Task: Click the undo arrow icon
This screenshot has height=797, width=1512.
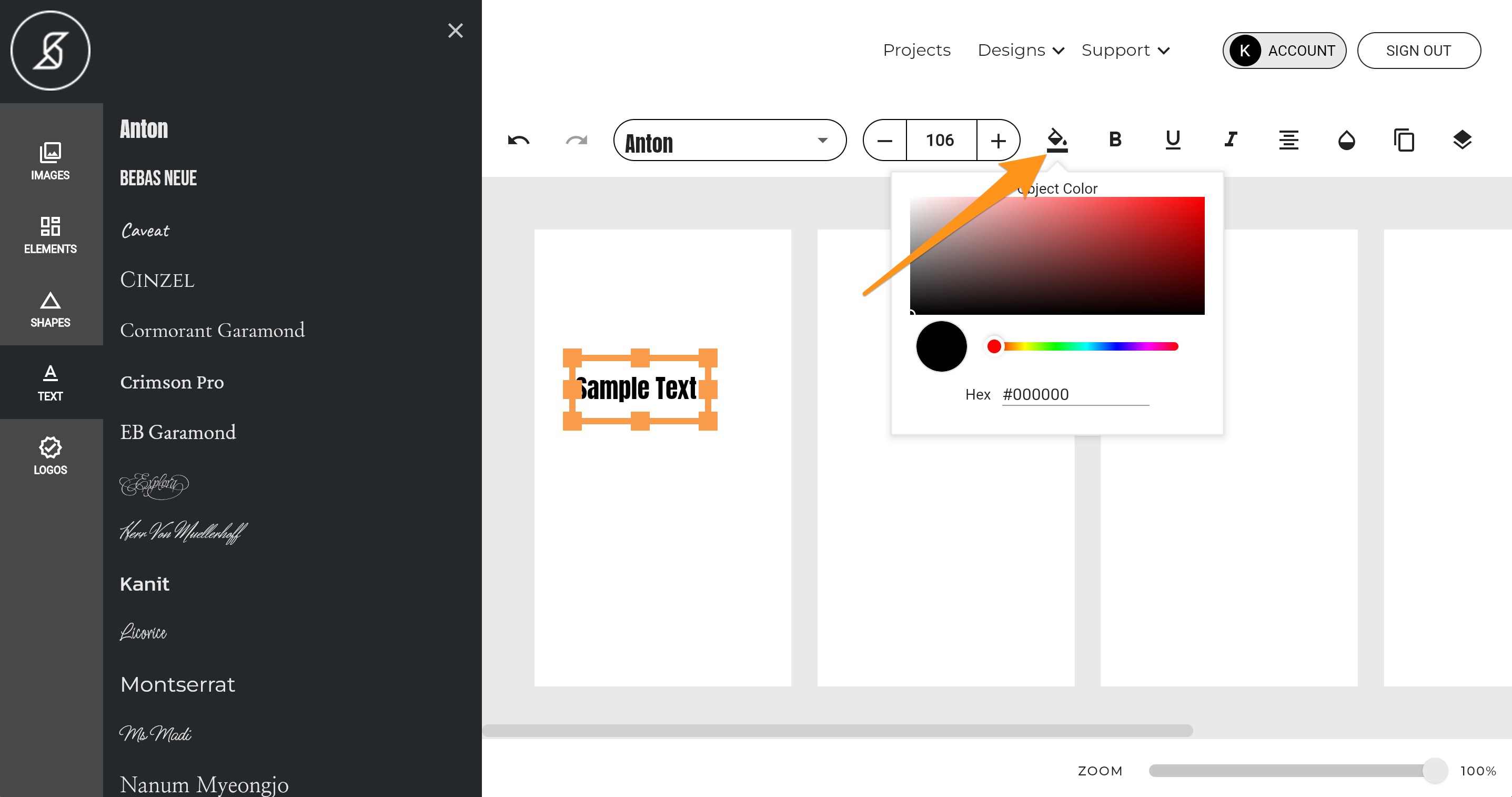Action: pos(518,141)
